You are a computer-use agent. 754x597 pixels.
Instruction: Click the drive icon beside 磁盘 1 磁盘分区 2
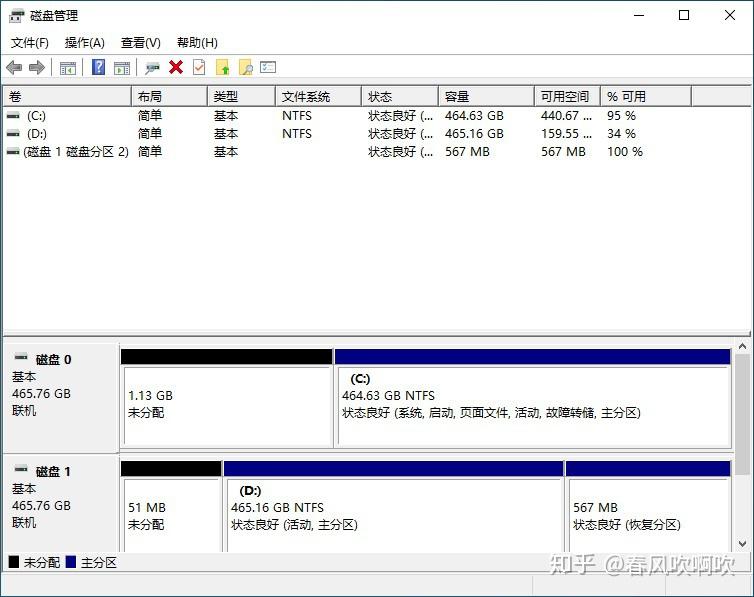click(x=13, y=152)
